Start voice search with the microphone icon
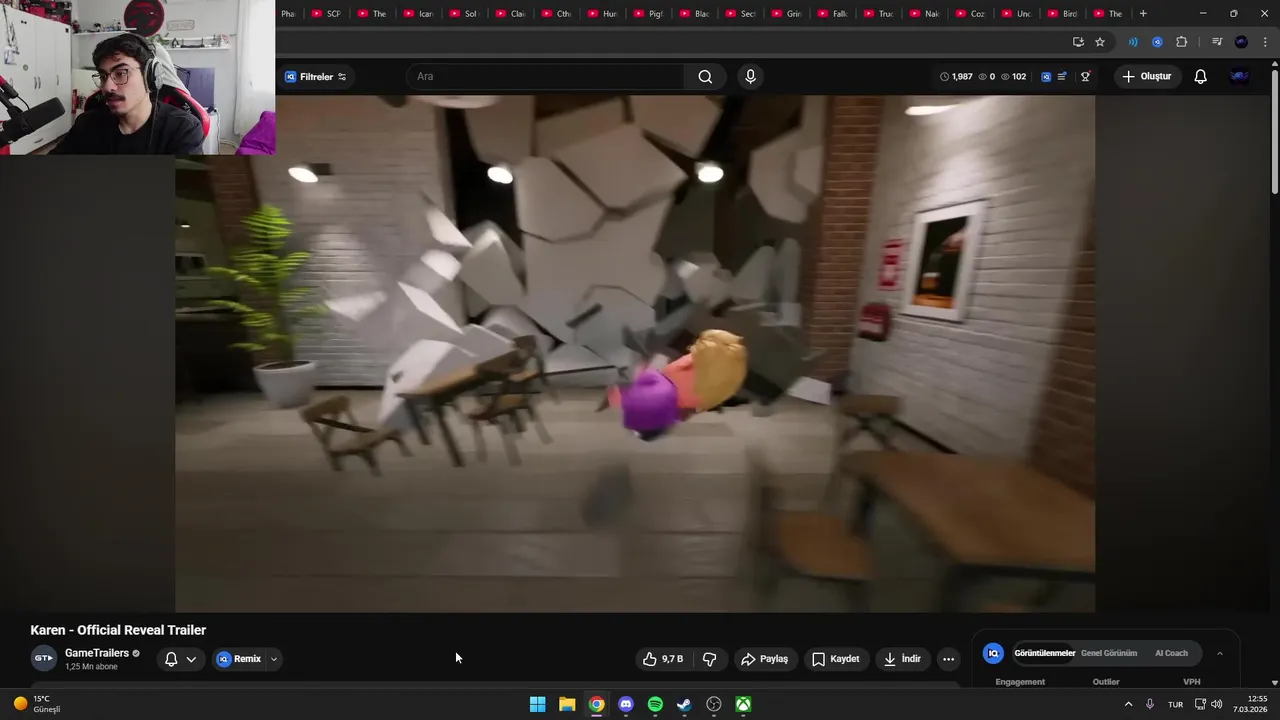1280x720 pixels. pos(750,77)
